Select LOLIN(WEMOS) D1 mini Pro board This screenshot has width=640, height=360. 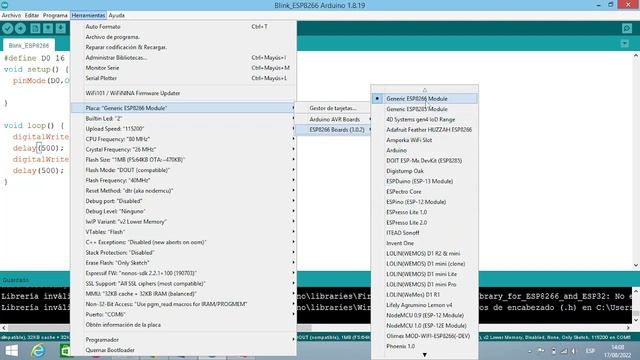[424, 284]
